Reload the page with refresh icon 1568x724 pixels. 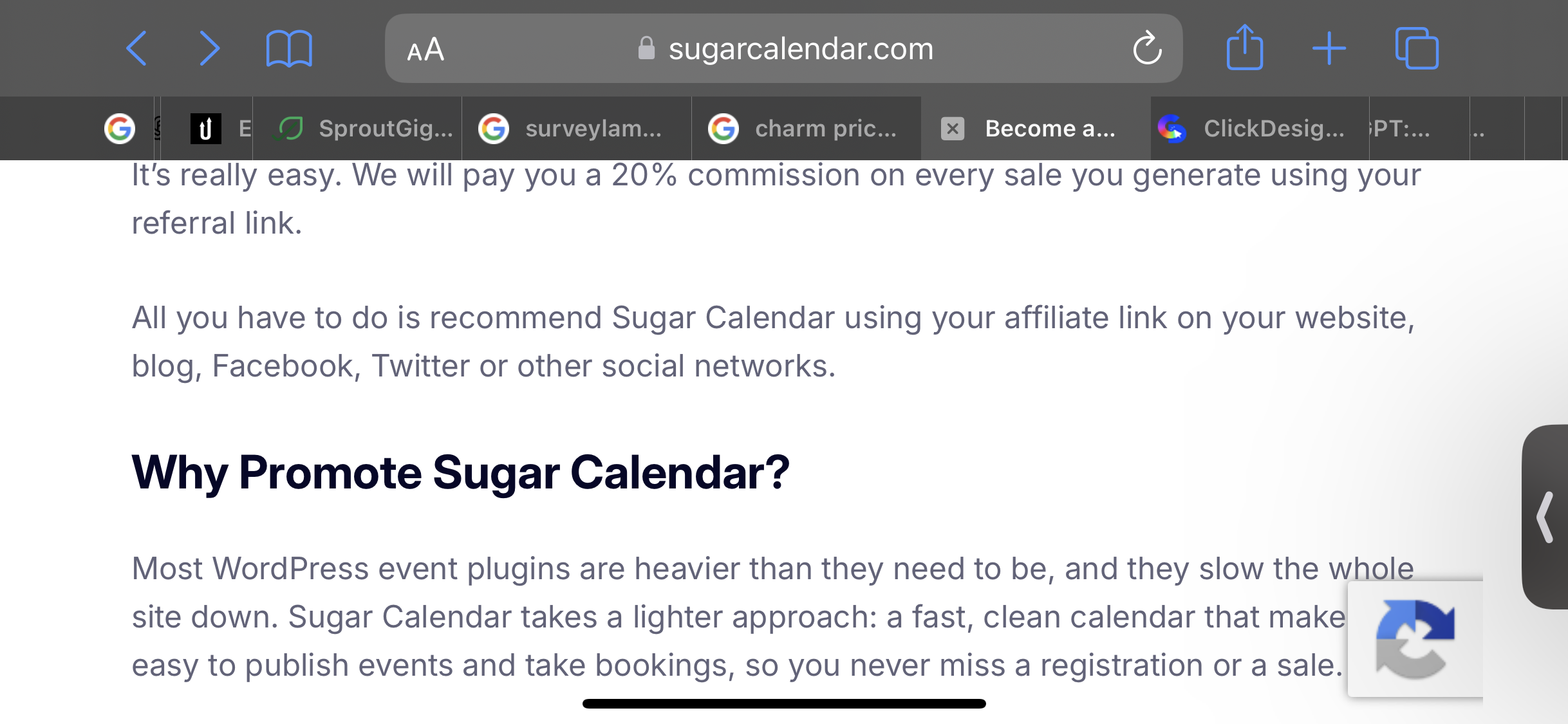[1147, 48]
